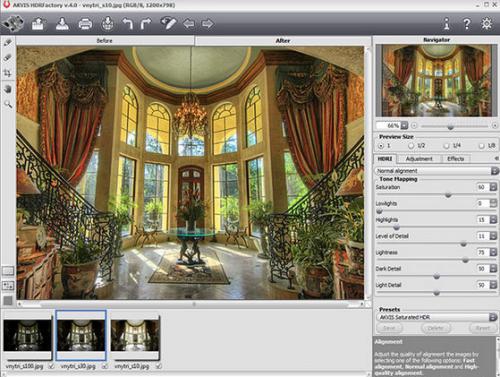Click Lowlights value stepper
500x377 pixels.
point(493,203)
